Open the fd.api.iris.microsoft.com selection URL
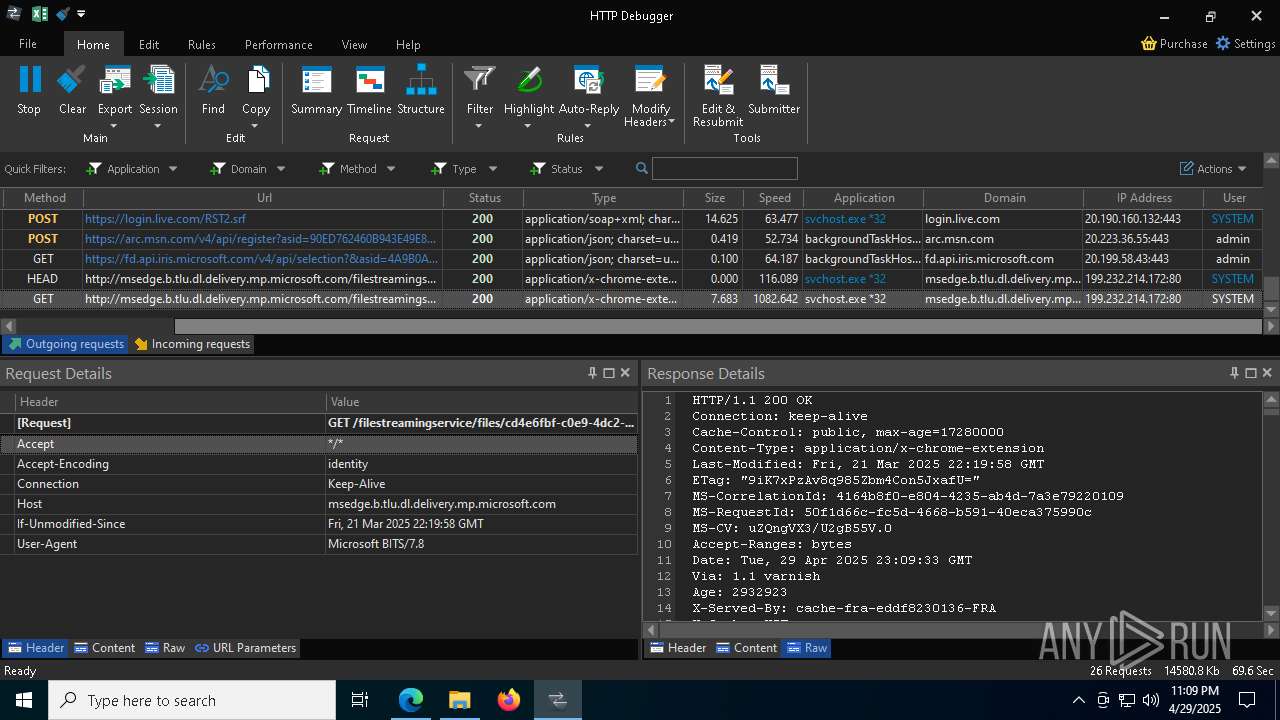Viewport: 1280px width, 720px height. [x=261, y=259]
